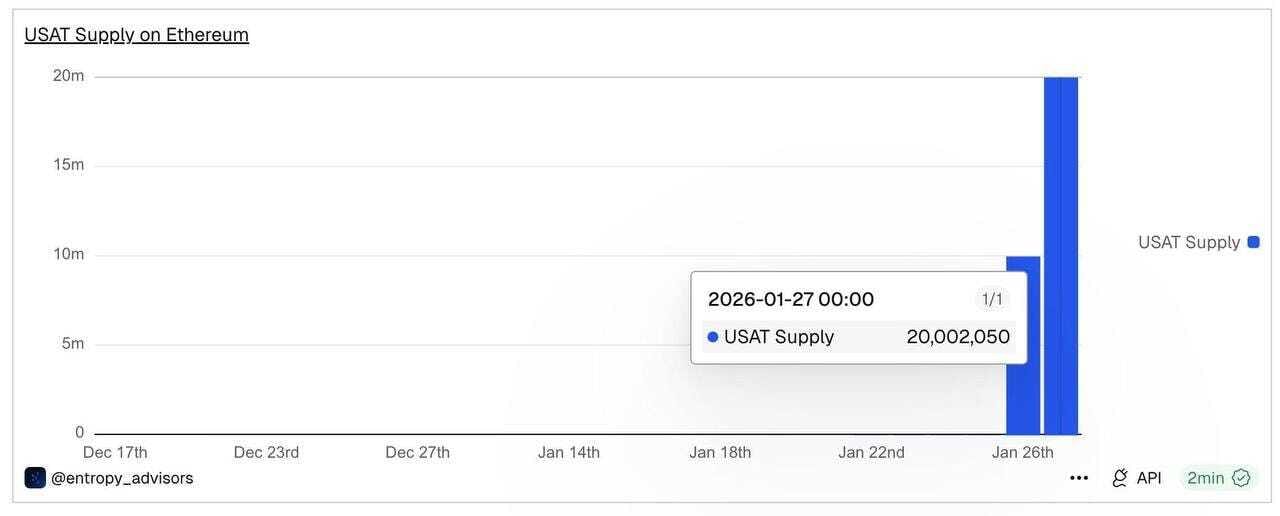Image resolution: width=1280 pixels, height=516 pixels.
Task: Click the Dec 17th x-axis label
Action: 115,452
